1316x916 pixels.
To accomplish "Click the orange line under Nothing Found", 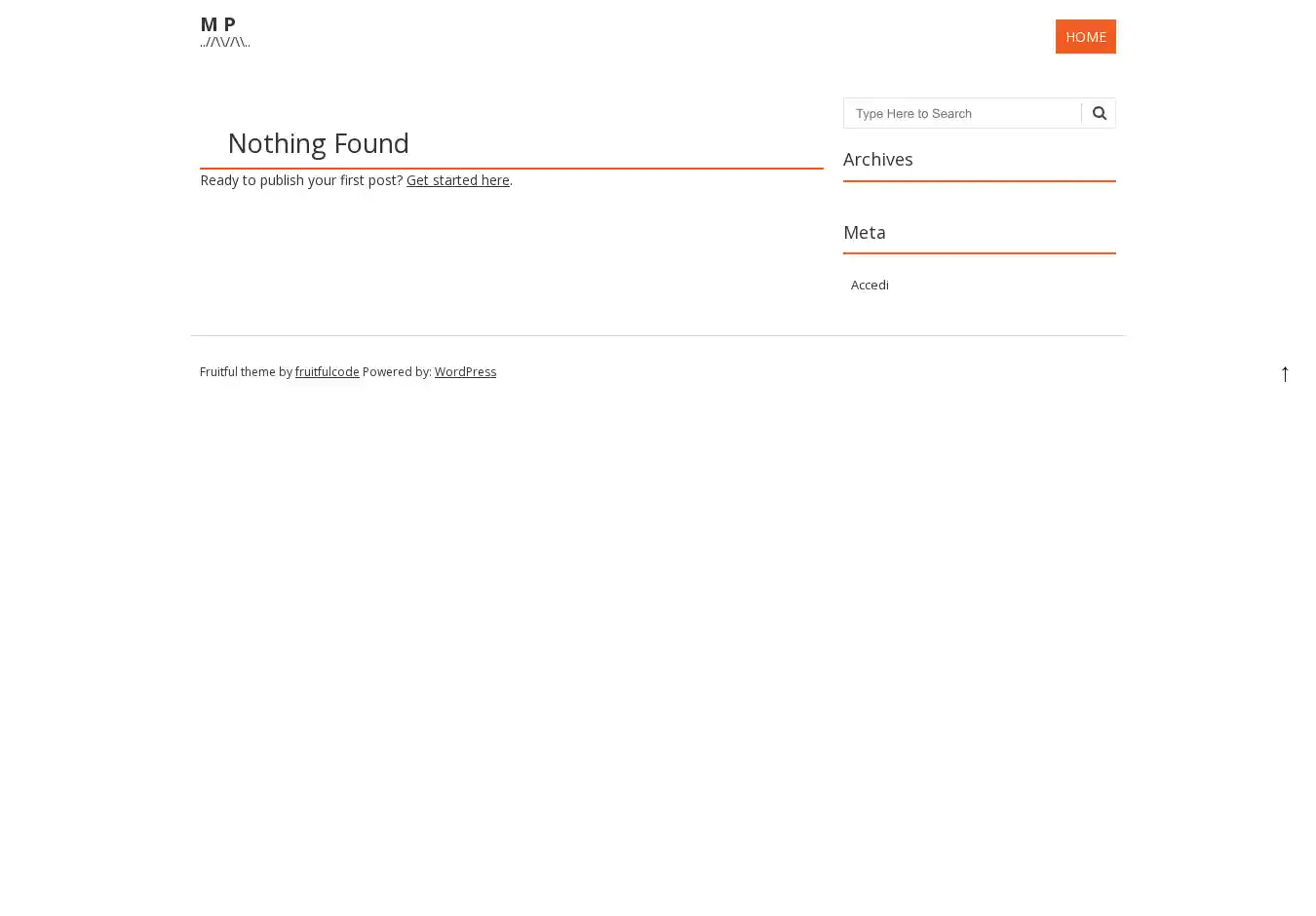I will pos(511,169).
